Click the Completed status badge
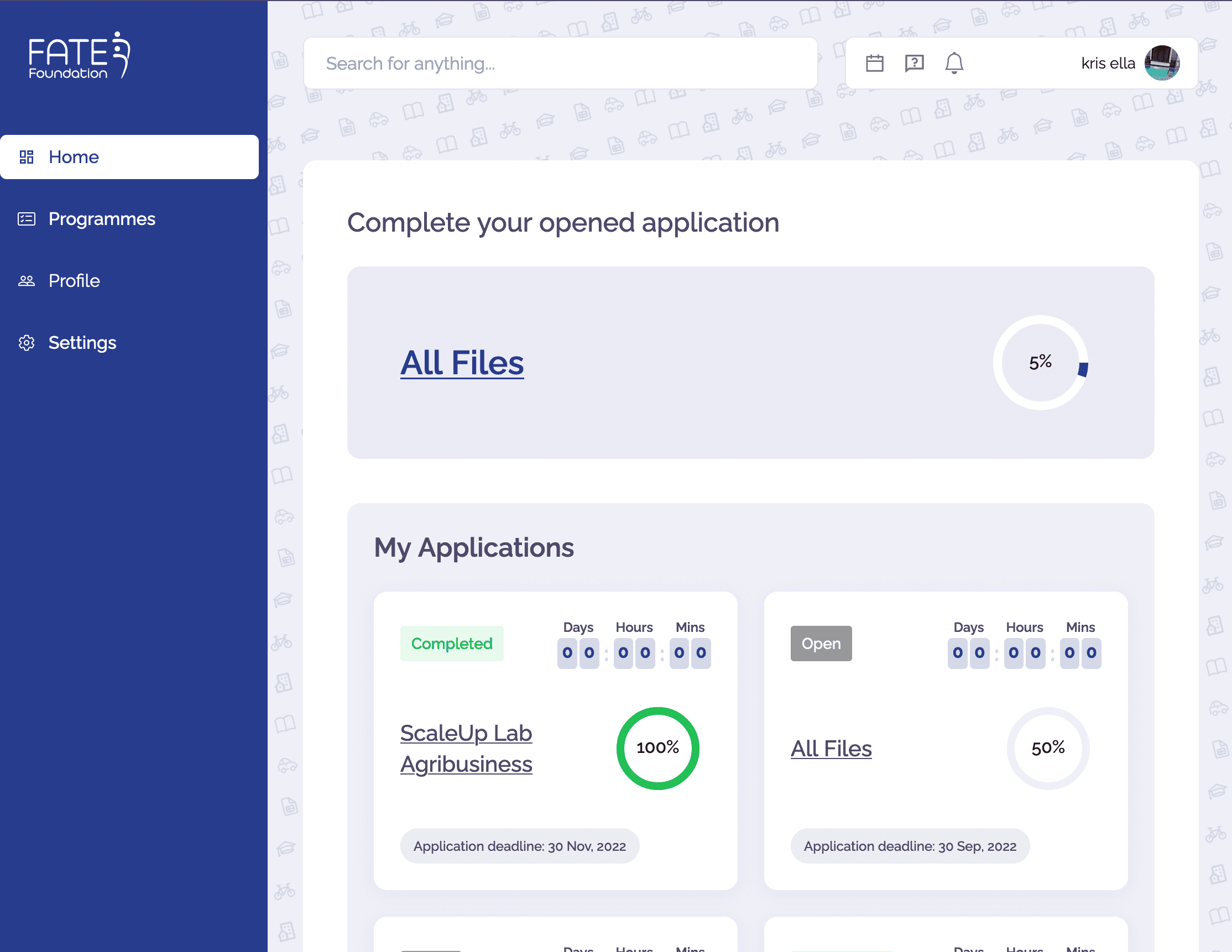This screenshot has height=952, width=1232. pos(451,644)
